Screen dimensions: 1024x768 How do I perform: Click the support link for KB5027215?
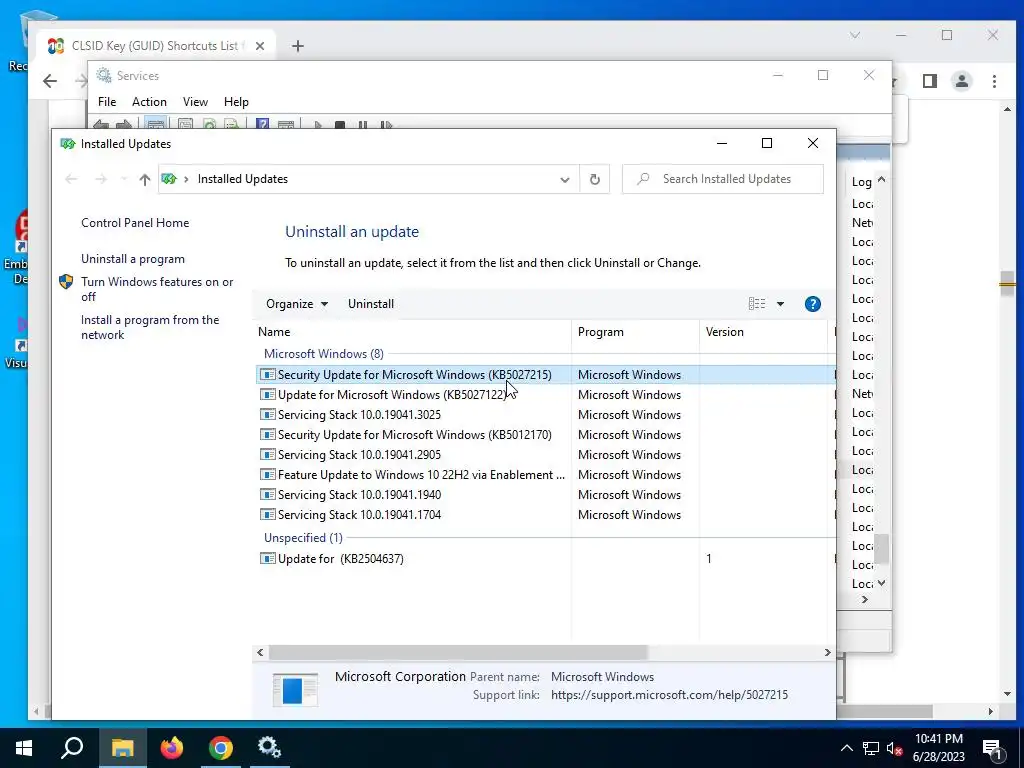coord(669,695)
